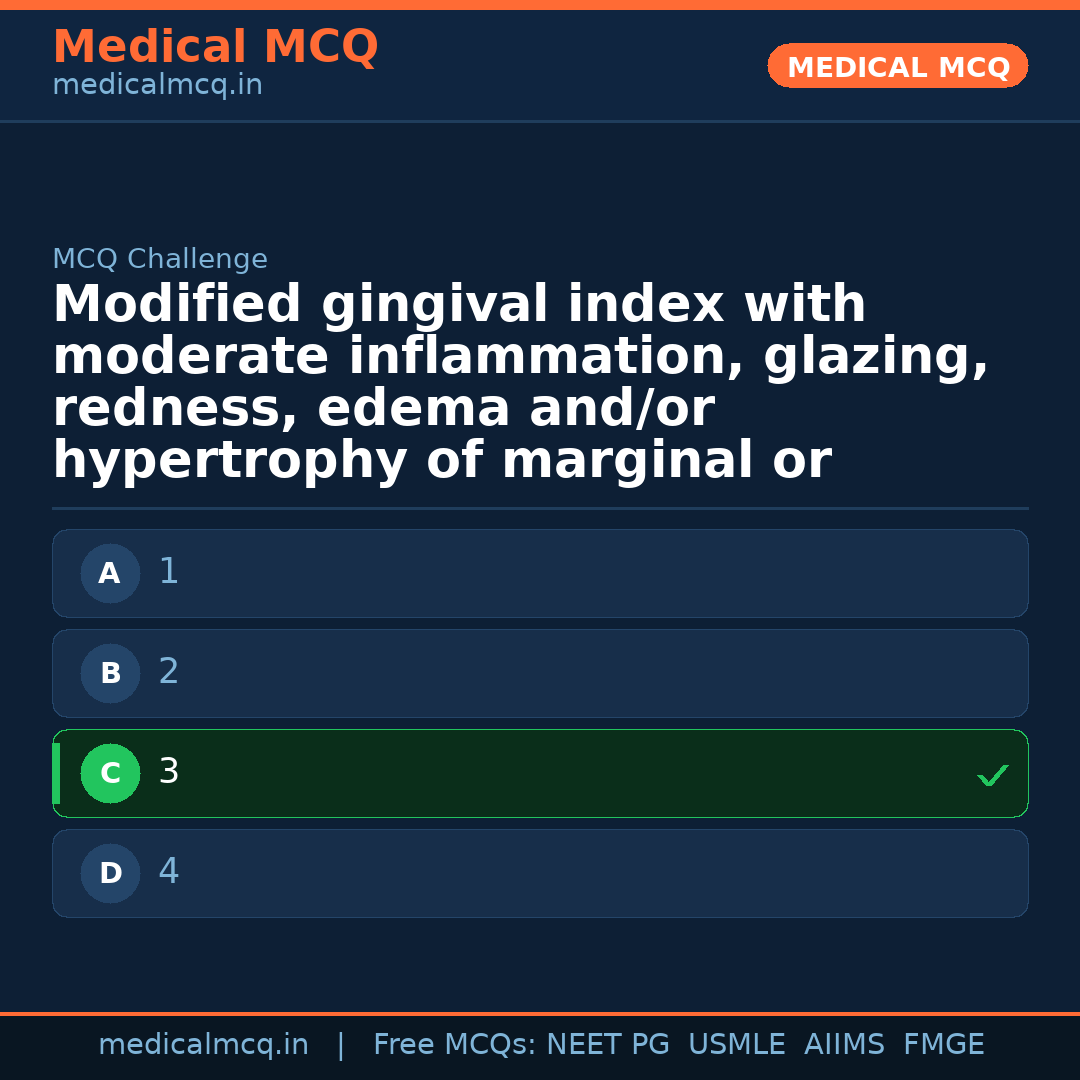Screen dimensions: 1080x1080
Task: Click the green C circle badge
Action: [110, 773]
